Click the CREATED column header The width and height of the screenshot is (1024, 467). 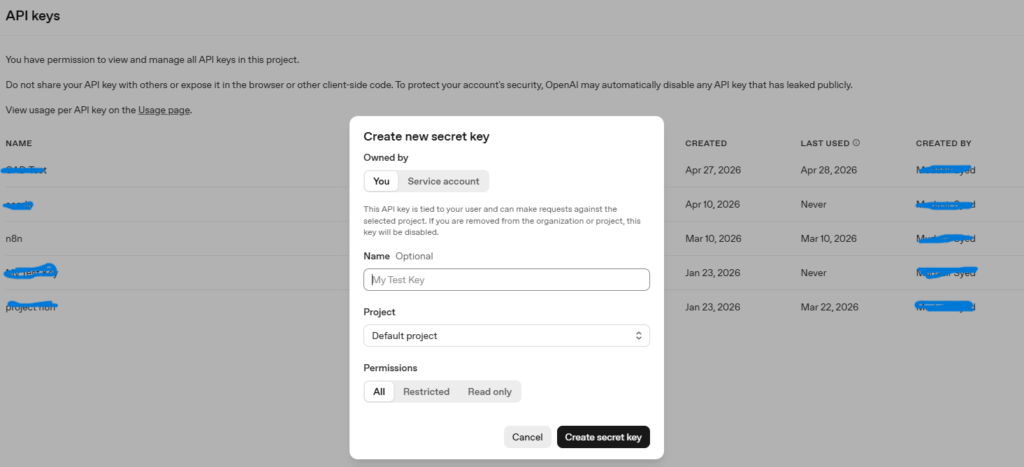point(705,143)
